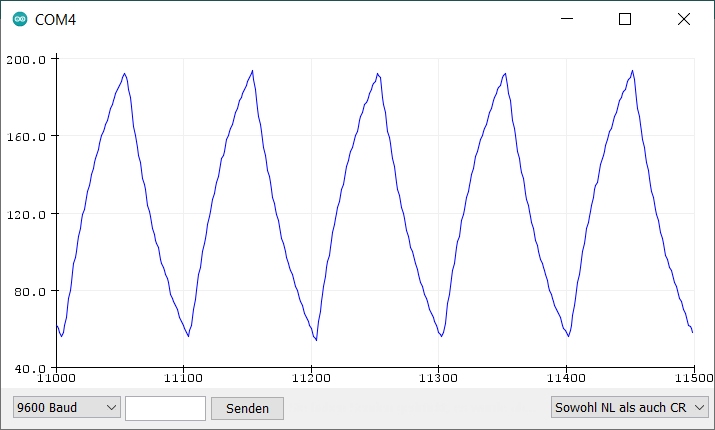This screenshot has width=715, height=430.
Task: Click the 11000 x-axis label
Action: pos(56,380)
